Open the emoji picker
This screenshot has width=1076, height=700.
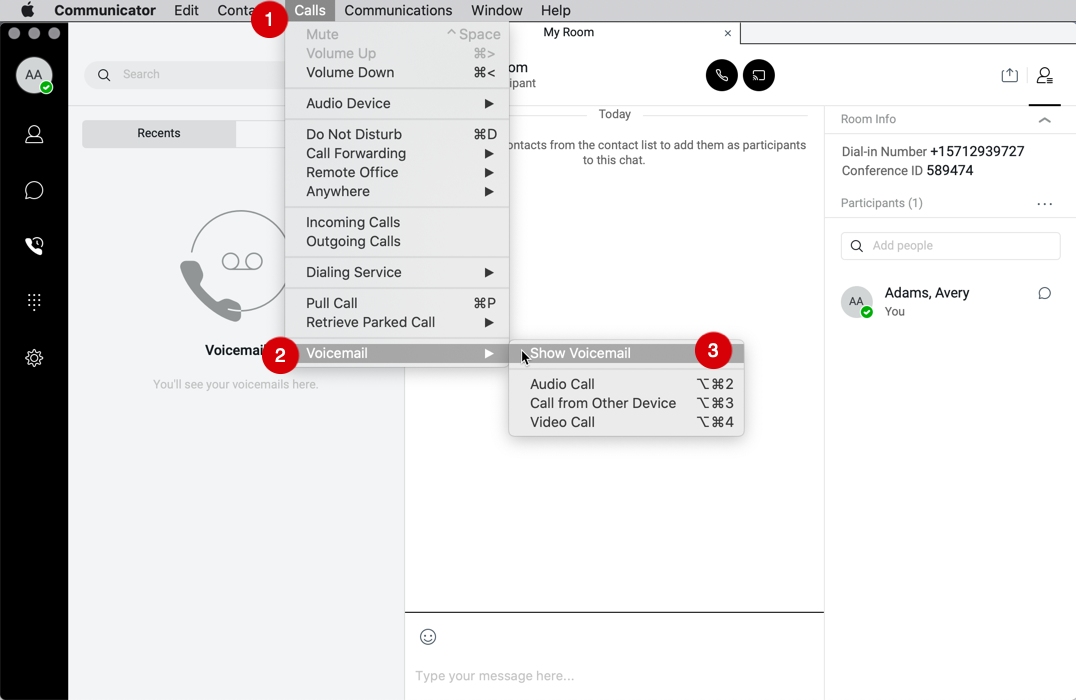428,637
